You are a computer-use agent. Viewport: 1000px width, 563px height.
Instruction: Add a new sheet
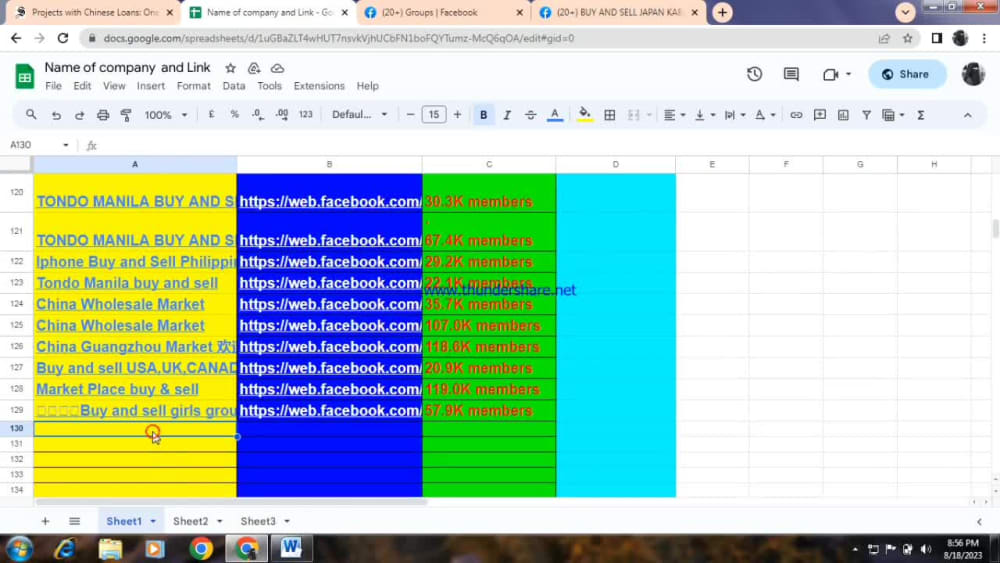coord(45,521)
